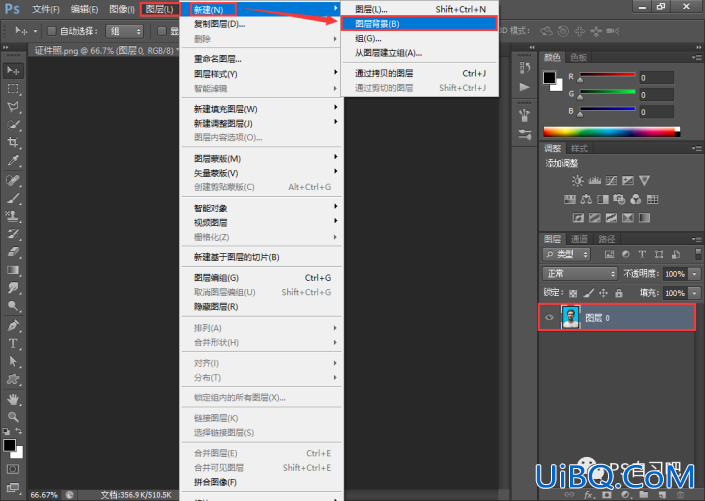
Task: Open the 不透明度 opacity dropdown arrow
Action: coord(695,273)
